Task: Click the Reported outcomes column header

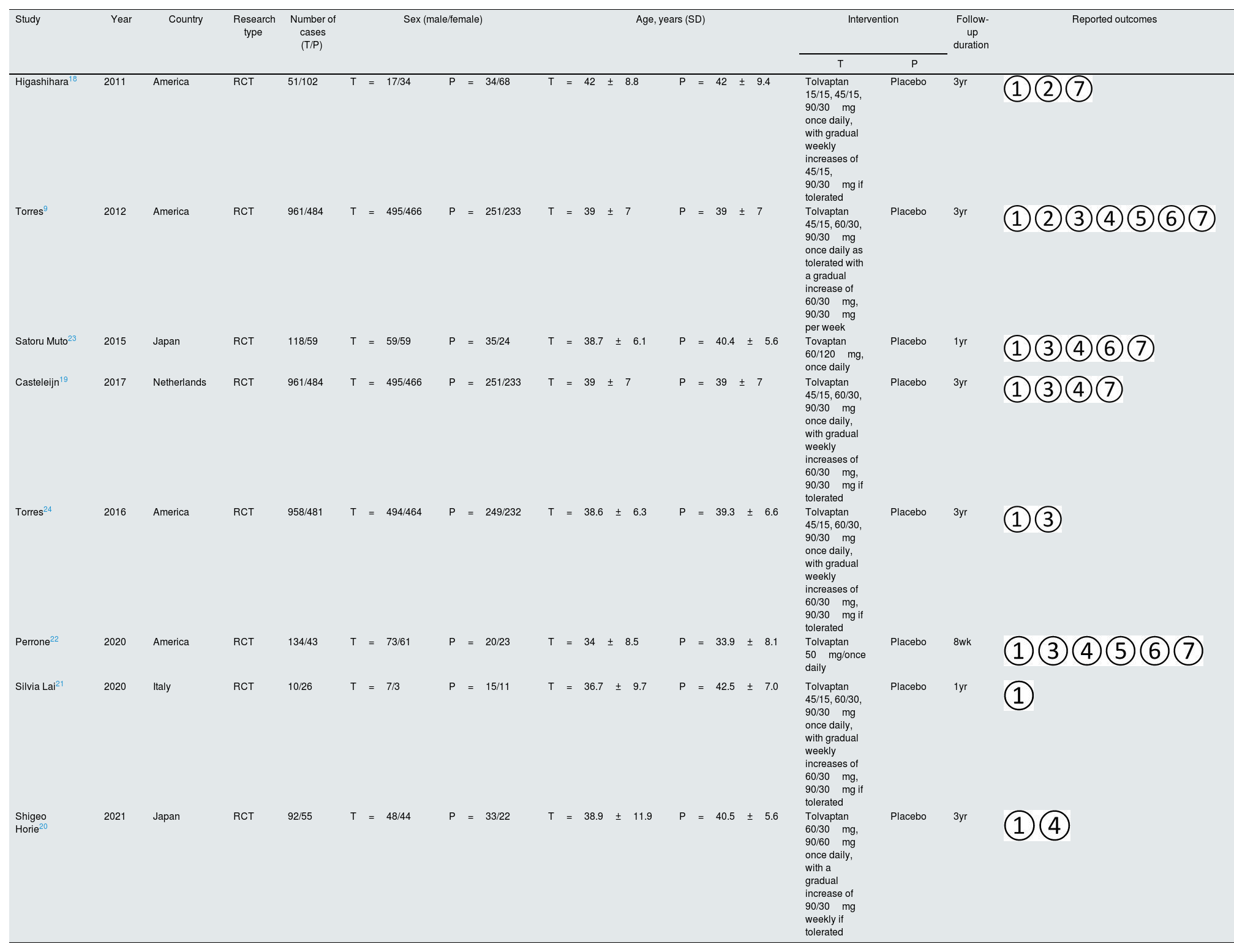Action: point(1114,20)
